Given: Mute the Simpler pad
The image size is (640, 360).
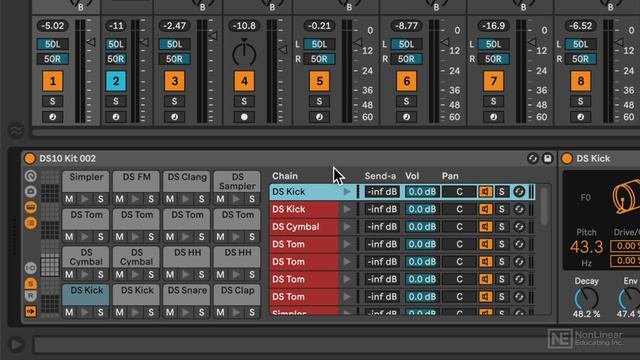Looking at the screenshot, I should click(69, 199).
